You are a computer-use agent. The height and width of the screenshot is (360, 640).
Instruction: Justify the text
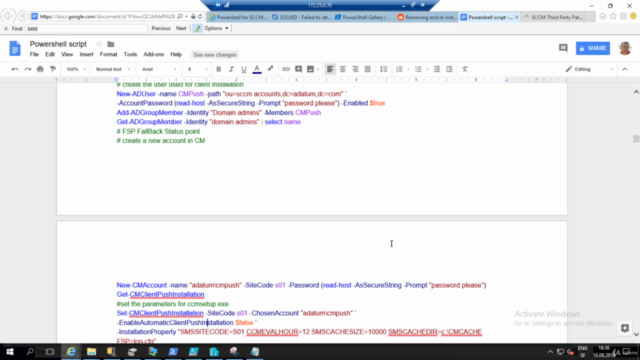click(x=368, y=69)
